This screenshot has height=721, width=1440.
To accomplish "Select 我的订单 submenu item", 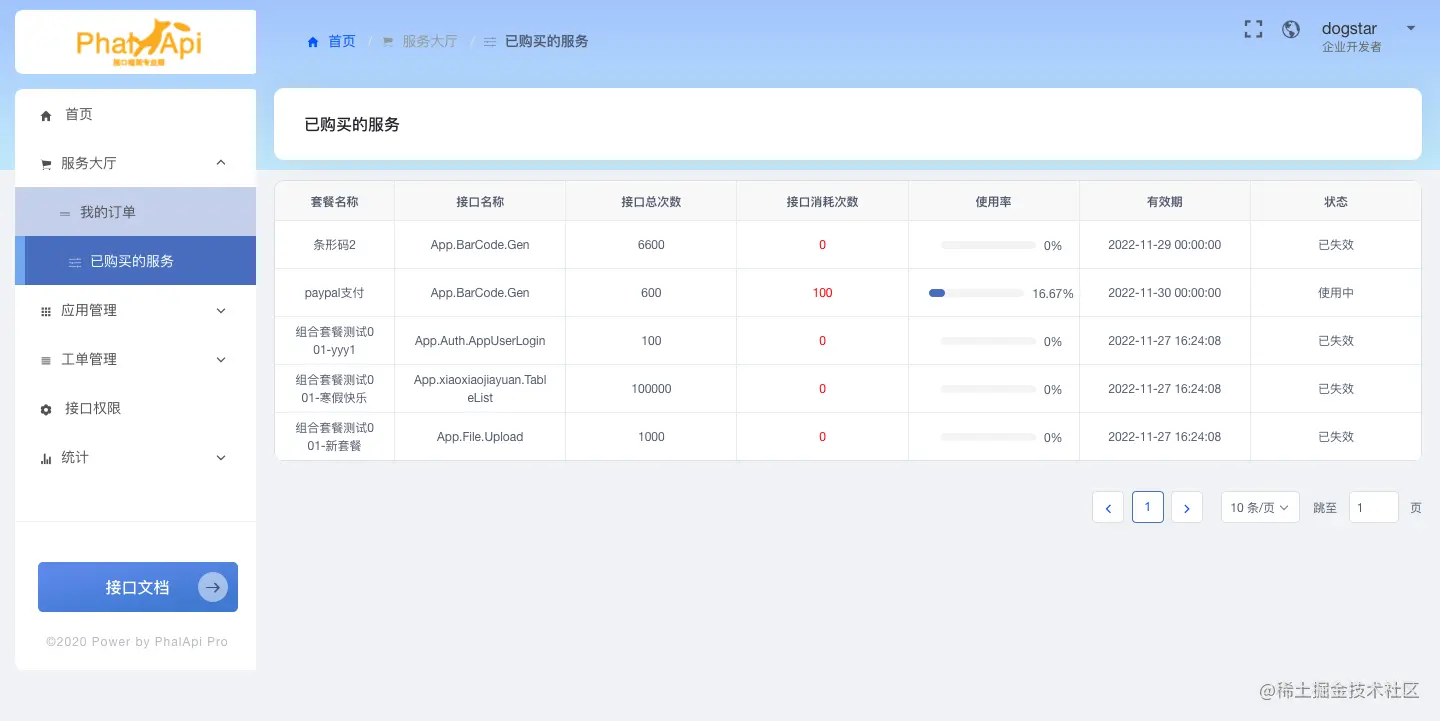I will 135,212.
